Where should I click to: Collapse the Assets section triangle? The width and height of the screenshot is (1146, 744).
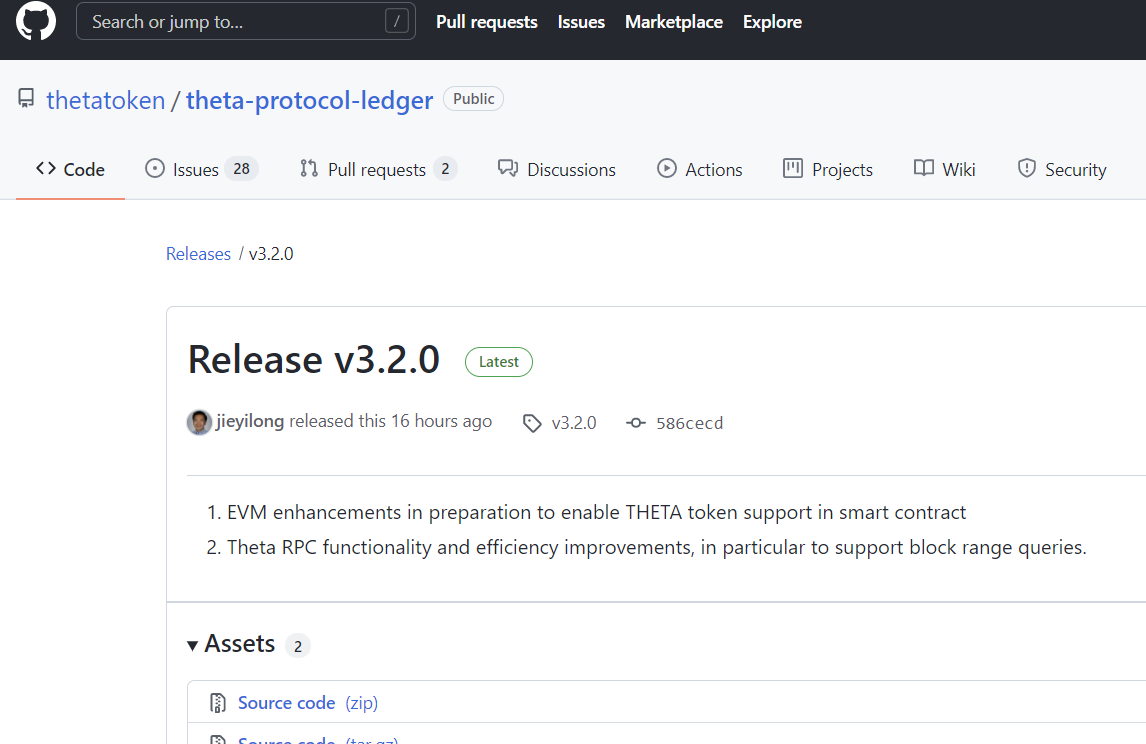[x=192, y=645]
